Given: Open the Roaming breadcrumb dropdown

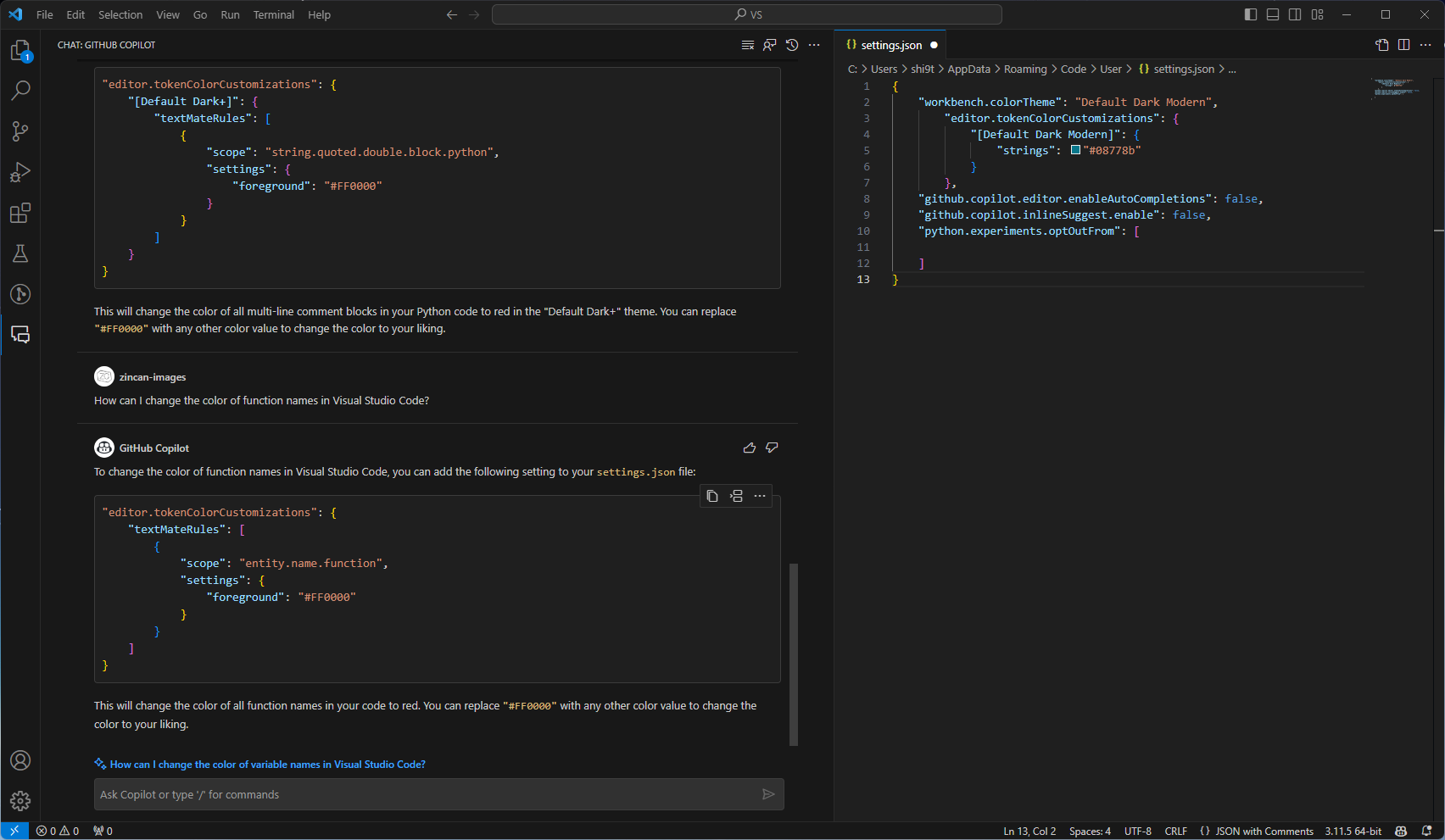Looking at the screenshot, I should tap(1025, 69).
